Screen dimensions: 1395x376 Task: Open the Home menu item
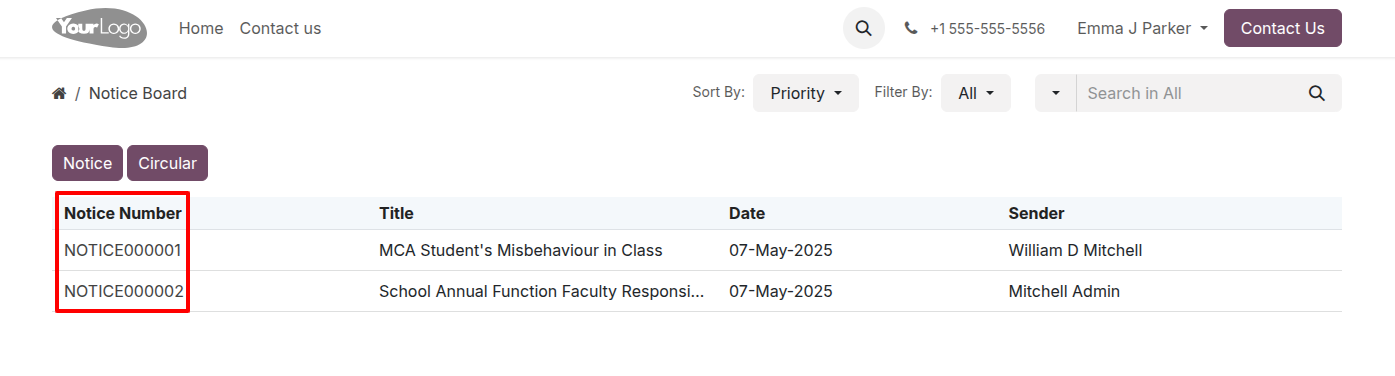[x=201, y=29]
